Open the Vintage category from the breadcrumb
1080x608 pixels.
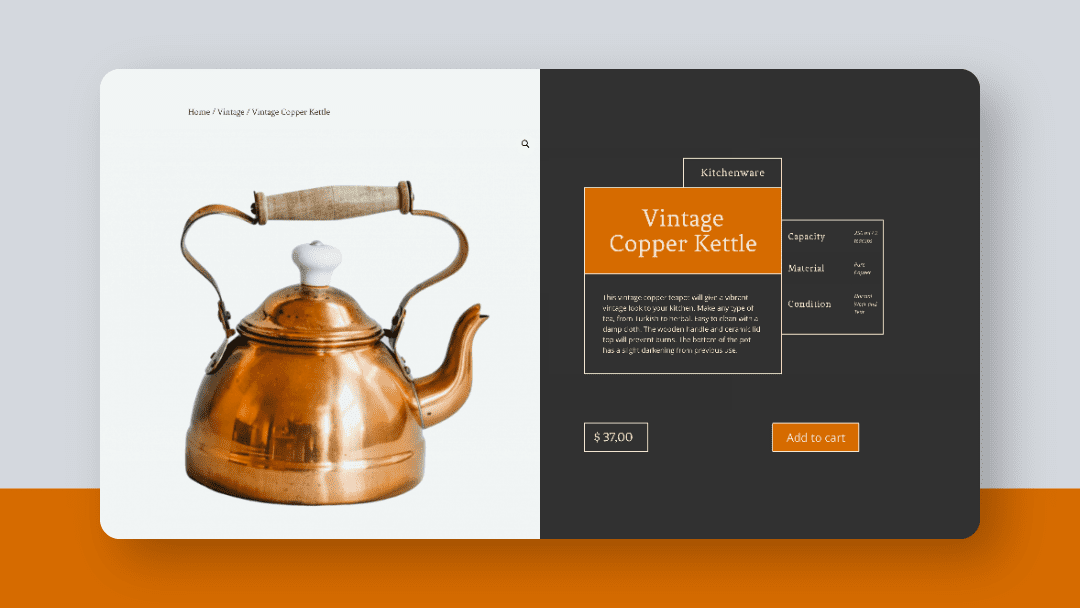(231, 112)
